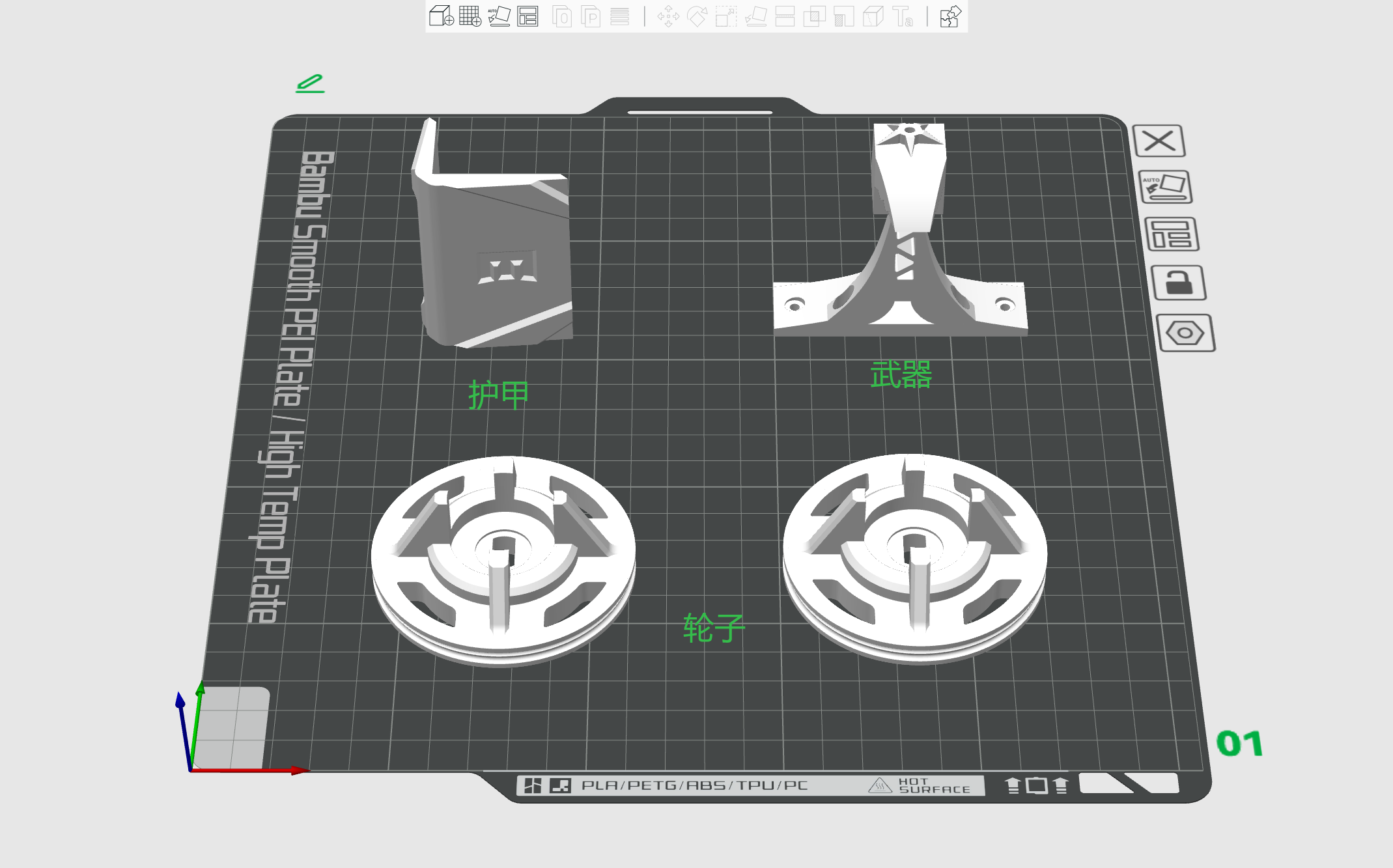Choose the Scale tool icon
The height and width of the screenshot is (868, 1393).
[x=725, y=16]
